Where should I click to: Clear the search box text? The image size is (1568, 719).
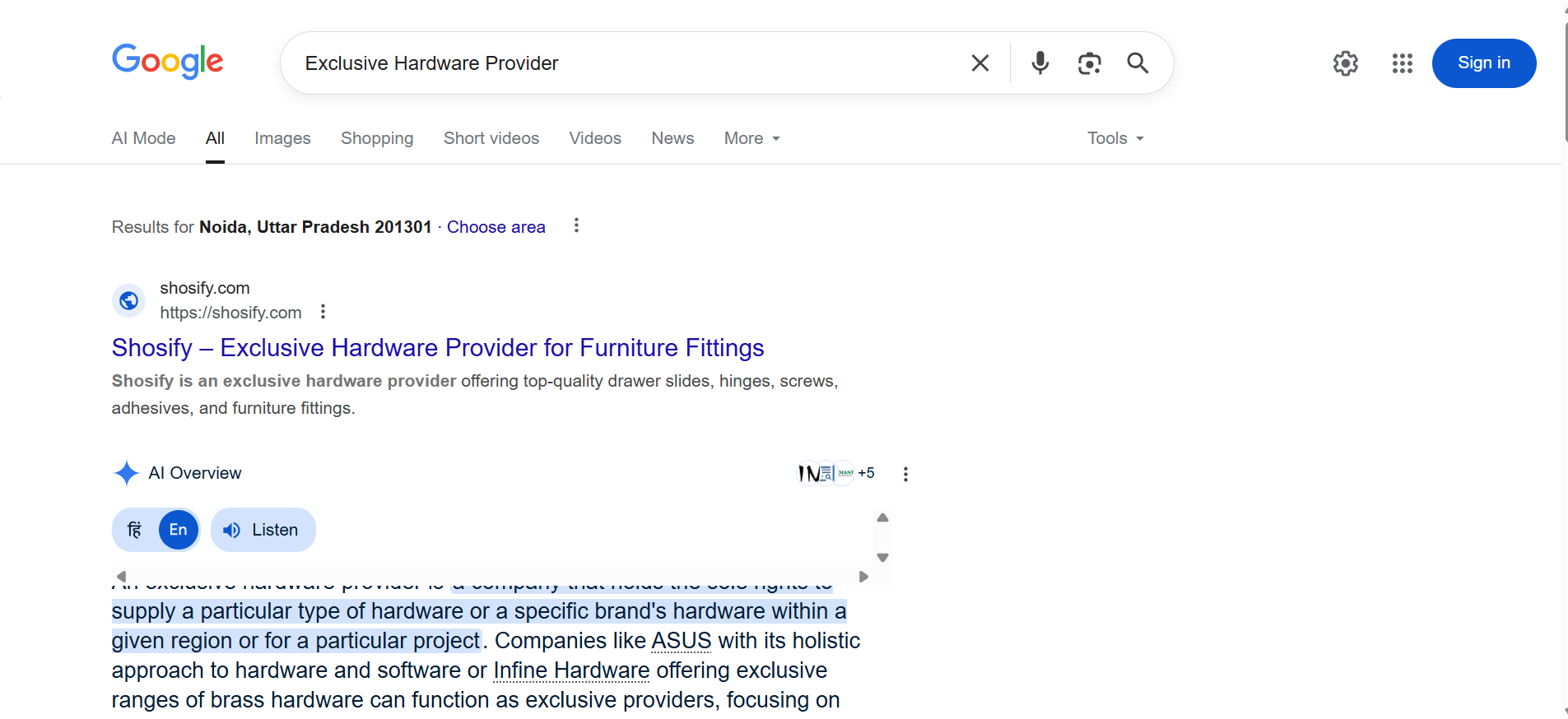(979, 63)
